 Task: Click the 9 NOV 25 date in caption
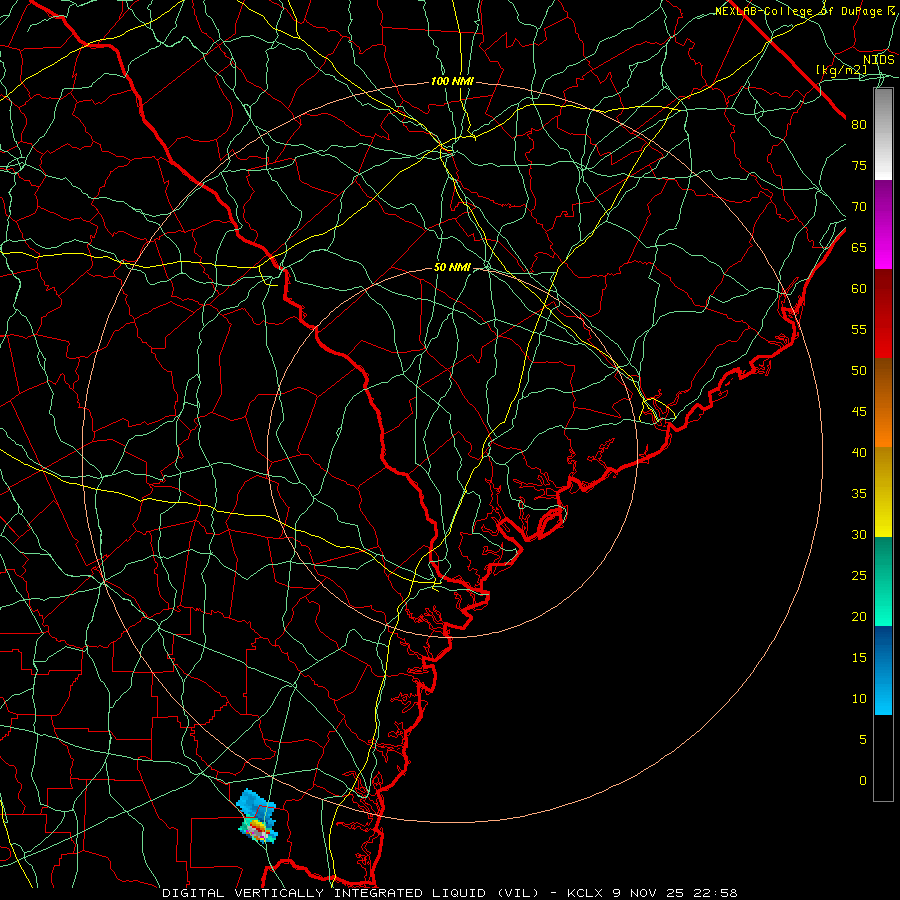(649, 893)
